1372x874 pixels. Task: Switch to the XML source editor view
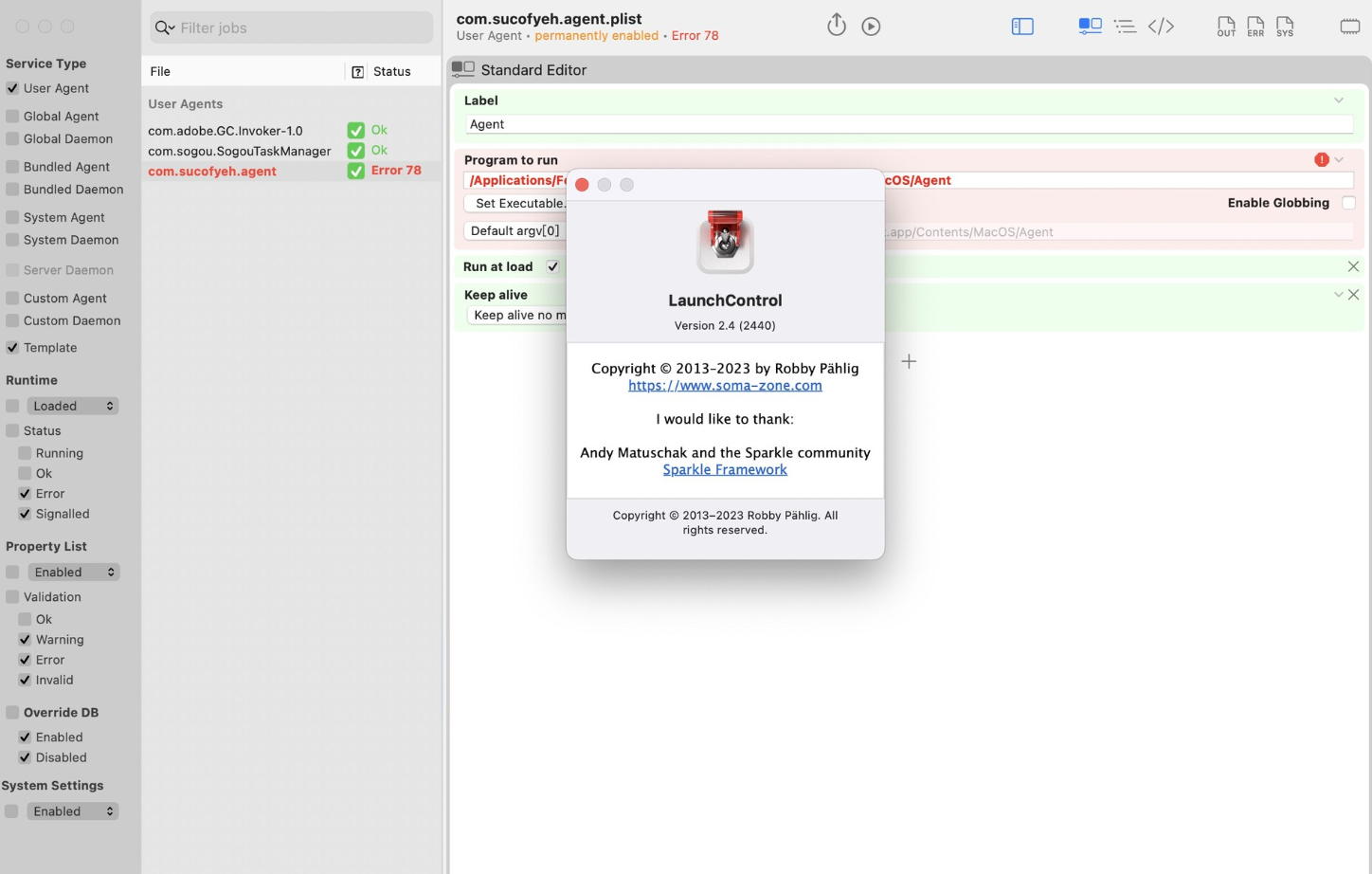pyautogui.click(x=1162, y=26)
